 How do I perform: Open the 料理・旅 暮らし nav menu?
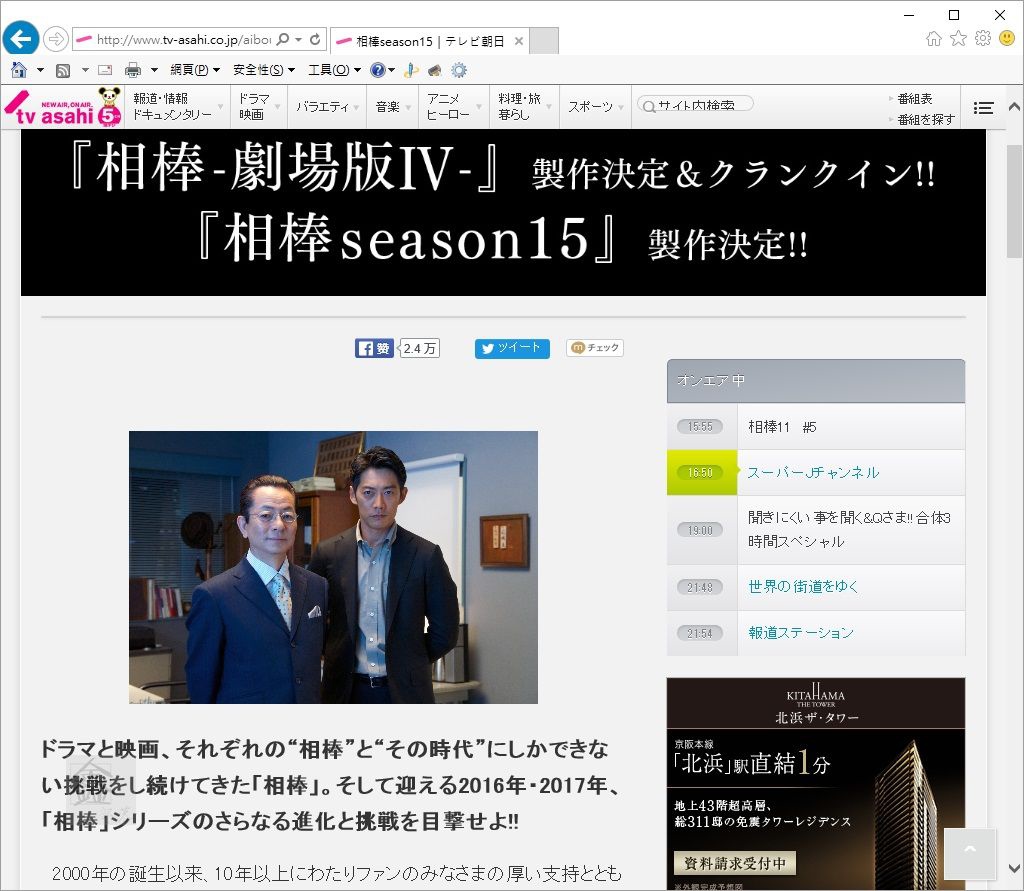(524, 106)
